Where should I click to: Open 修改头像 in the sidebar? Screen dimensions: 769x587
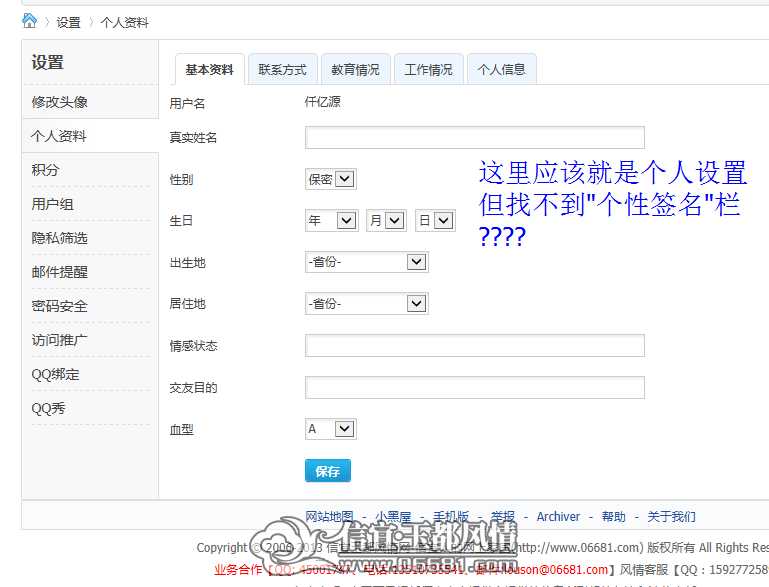click(59, 102)
